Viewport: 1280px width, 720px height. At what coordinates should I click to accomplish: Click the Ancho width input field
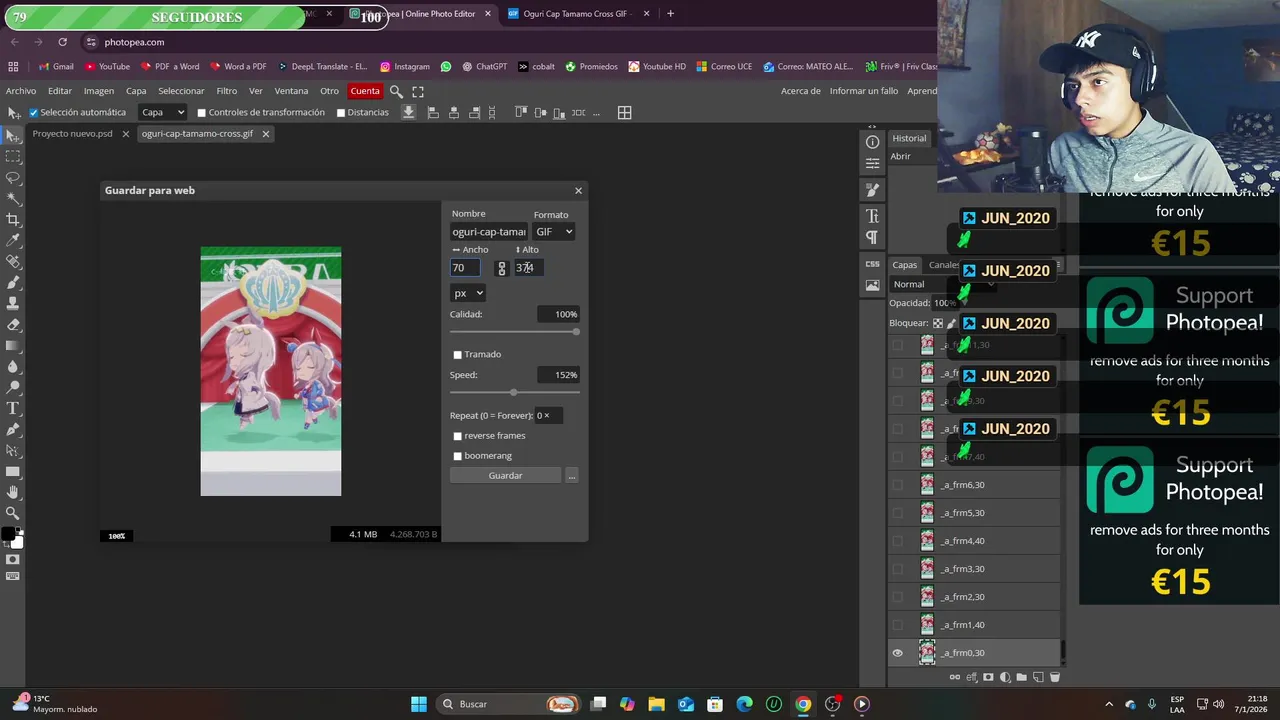[x=465, y=268]
